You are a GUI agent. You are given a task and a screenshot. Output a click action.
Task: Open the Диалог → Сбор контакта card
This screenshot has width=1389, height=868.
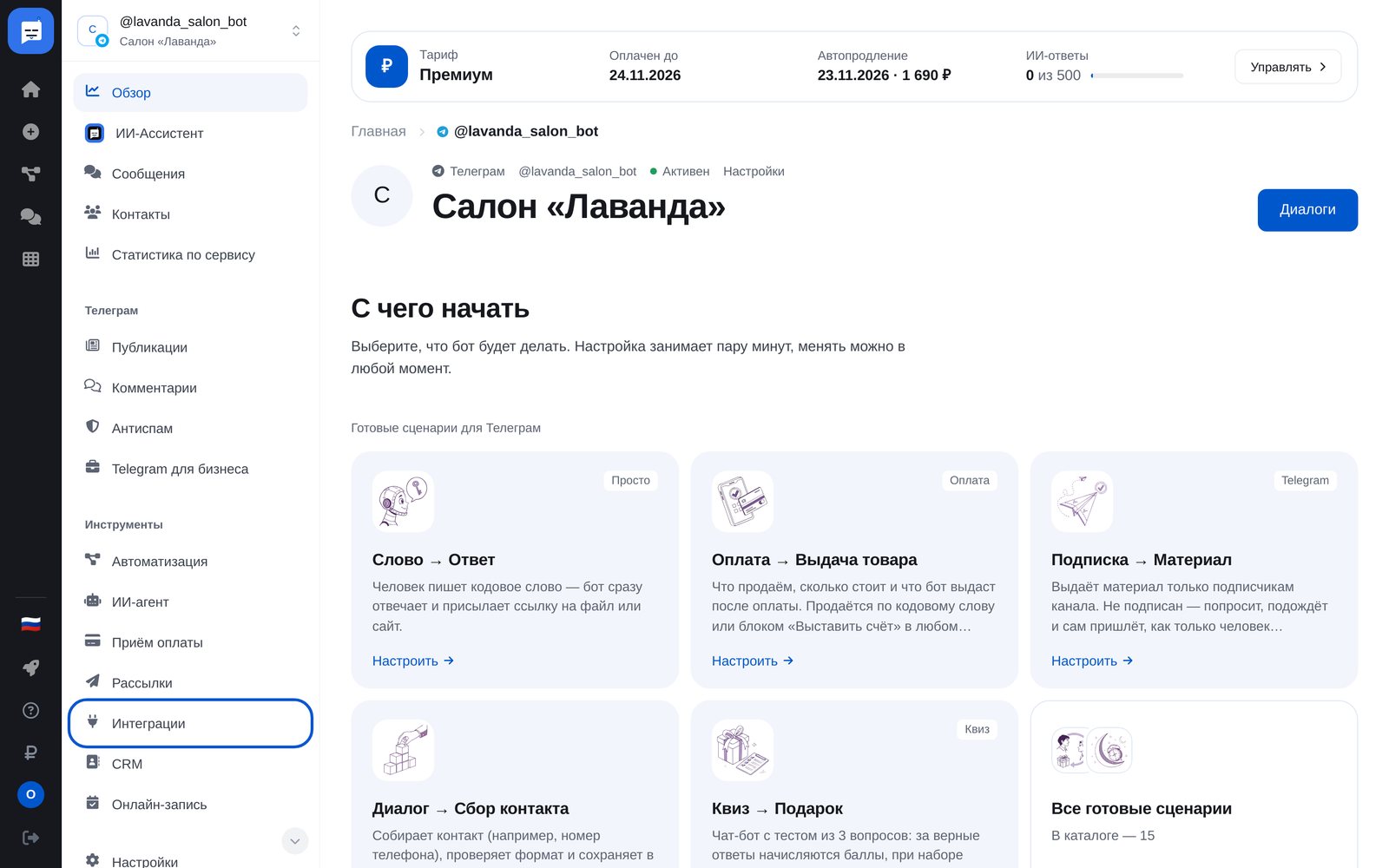click(x=515, y=785)
